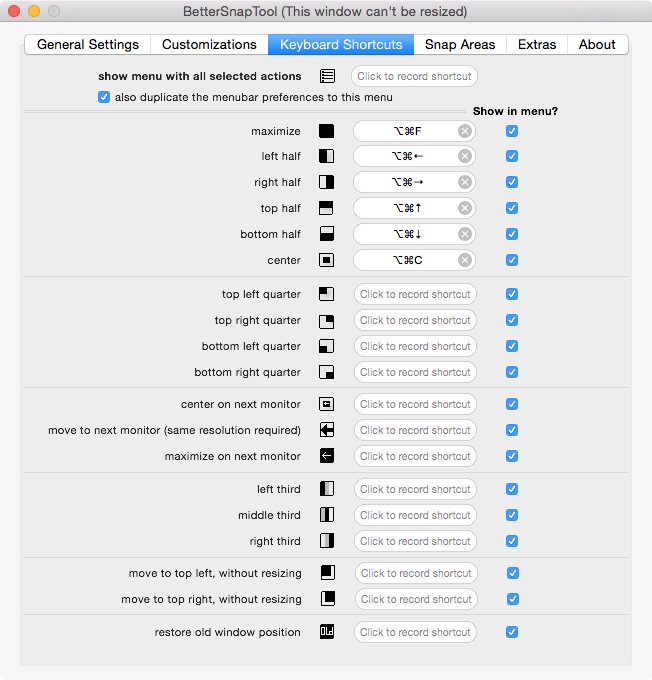Click the bottom left quarter icon

point(326,346)
